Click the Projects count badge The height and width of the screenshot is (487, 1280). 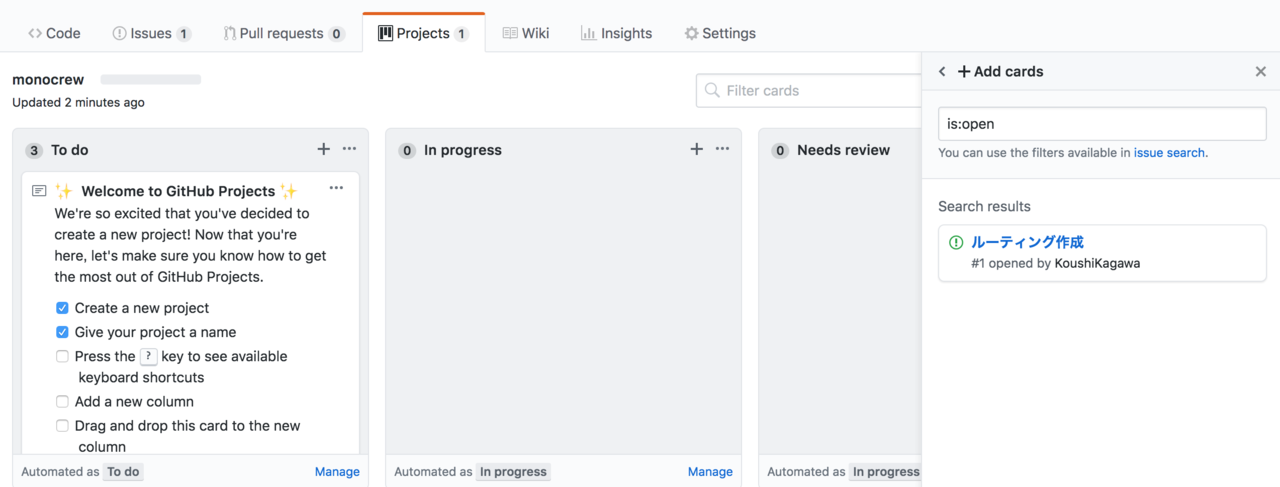click(x=461, y=34)
